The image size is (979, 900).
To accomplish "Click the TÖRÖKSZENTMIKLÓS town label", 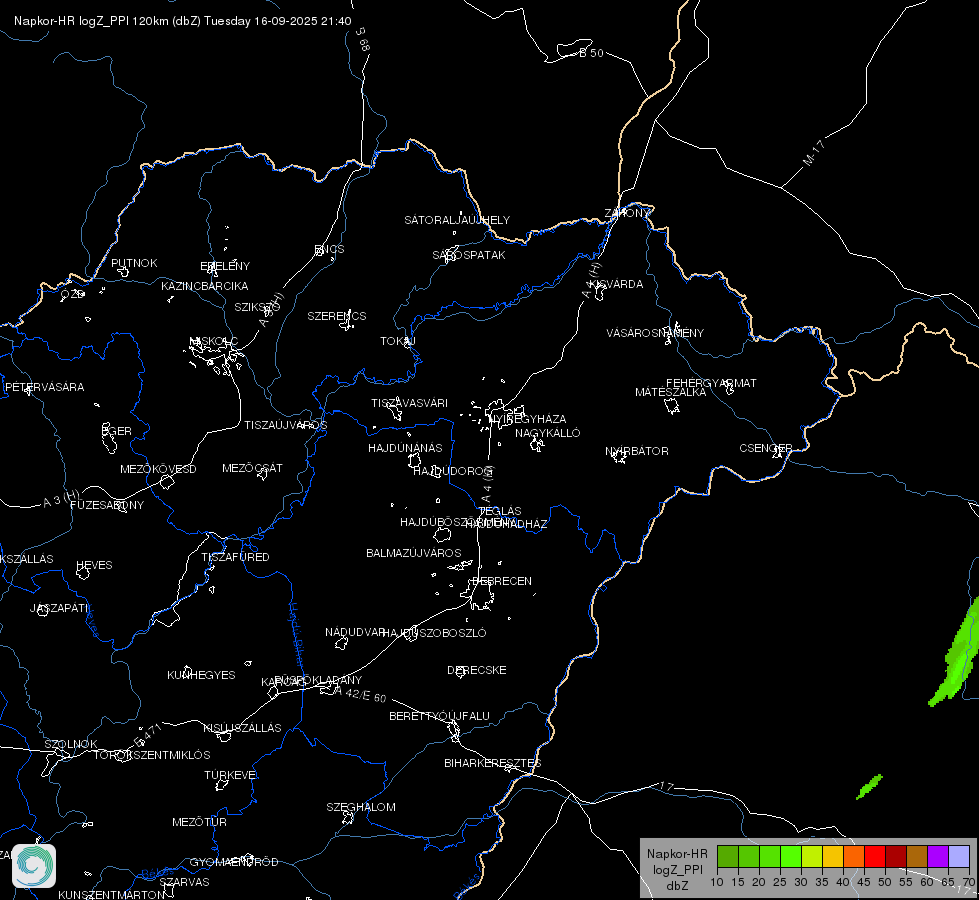I will (152, 754).
